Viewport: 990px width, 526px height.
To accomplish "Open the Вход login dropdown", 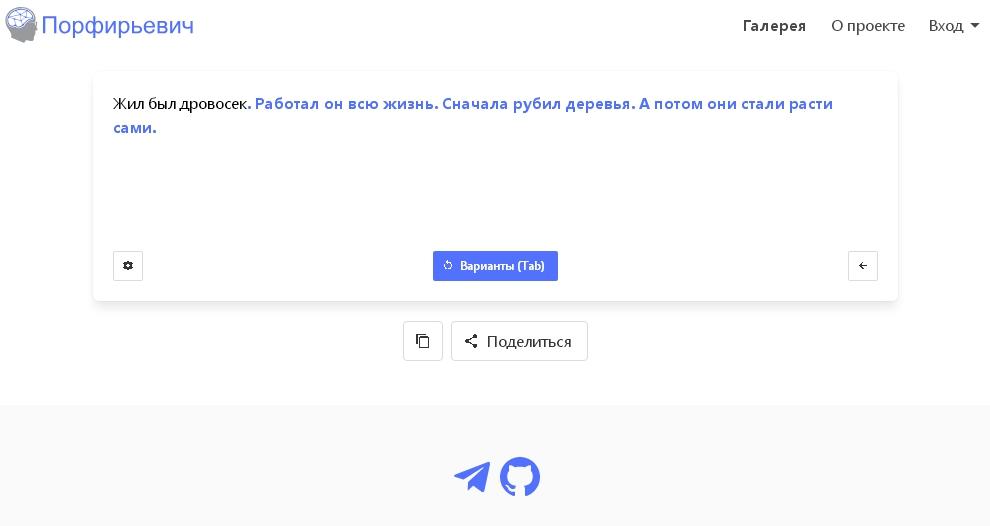I will tap(946, 26).
